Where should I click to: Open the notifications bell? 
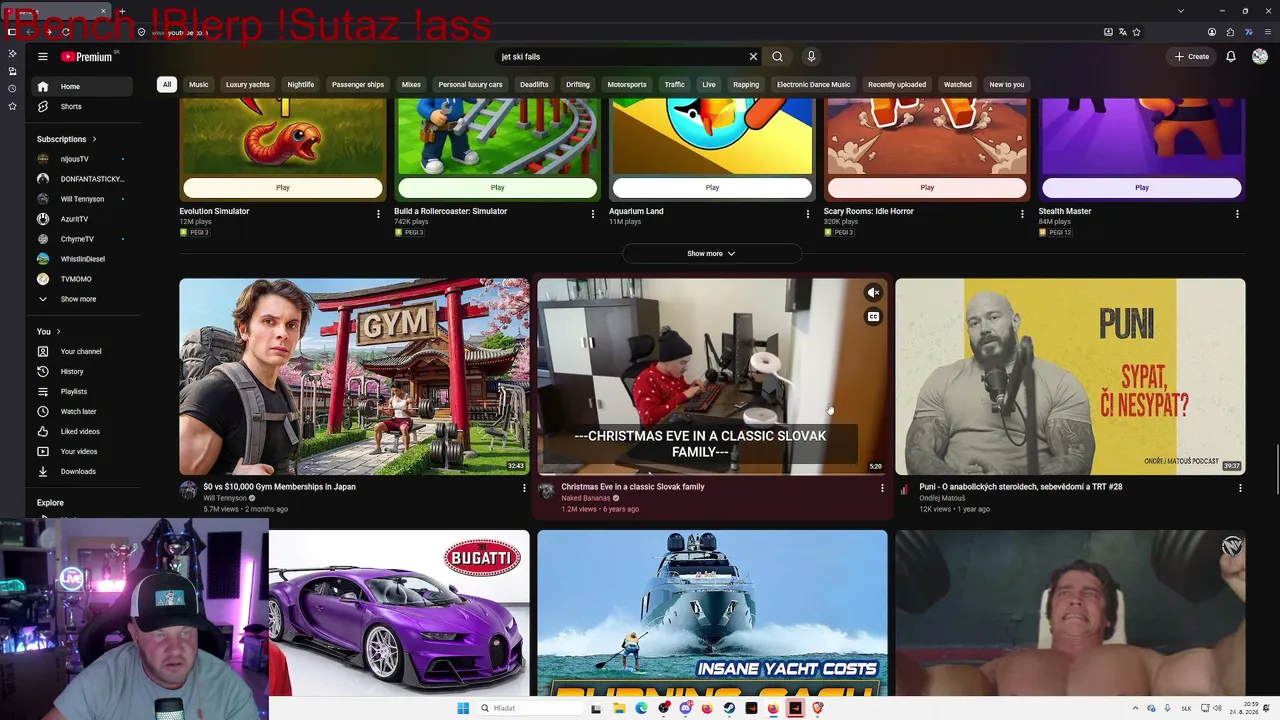[x=1231, y=57]
